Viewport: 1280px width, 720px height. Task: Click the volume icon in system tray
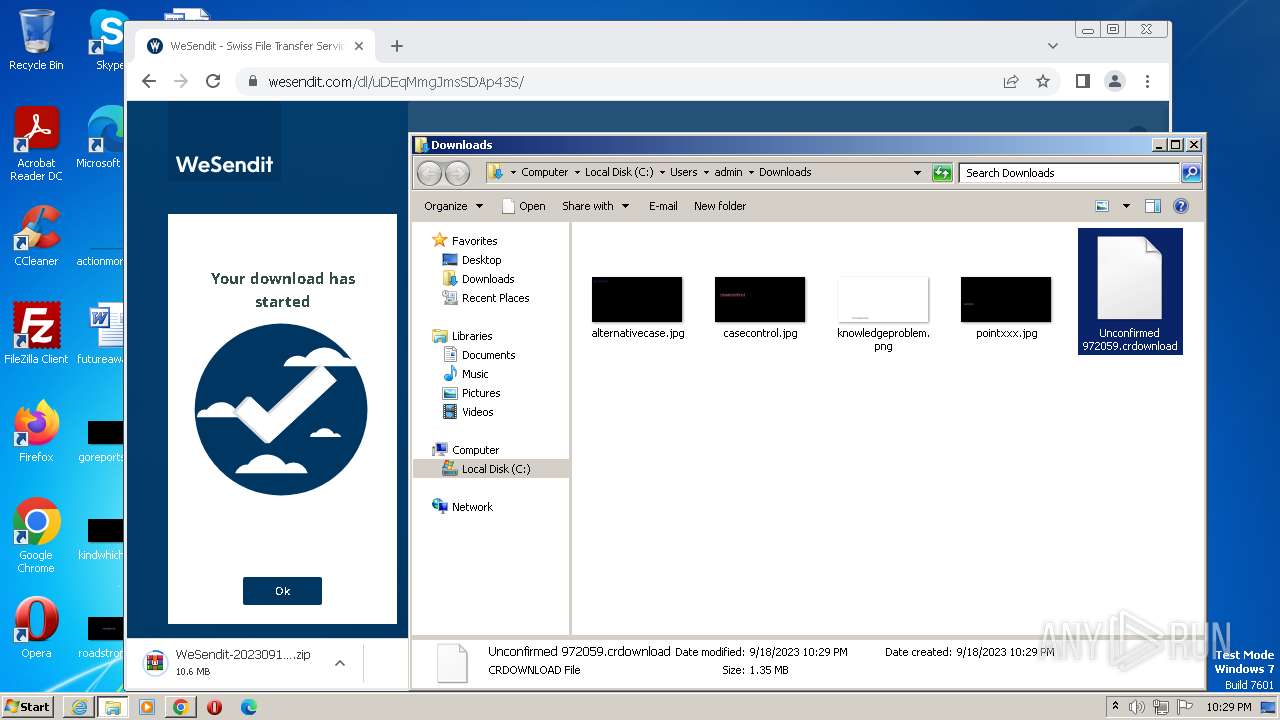coord(1137,707)
